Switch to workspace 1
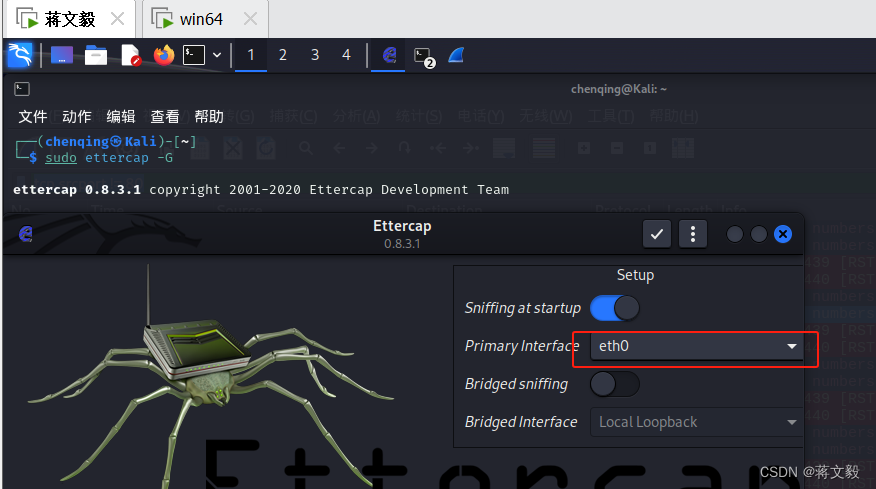Viewport: 876px width, 489px height. (251, 55)
